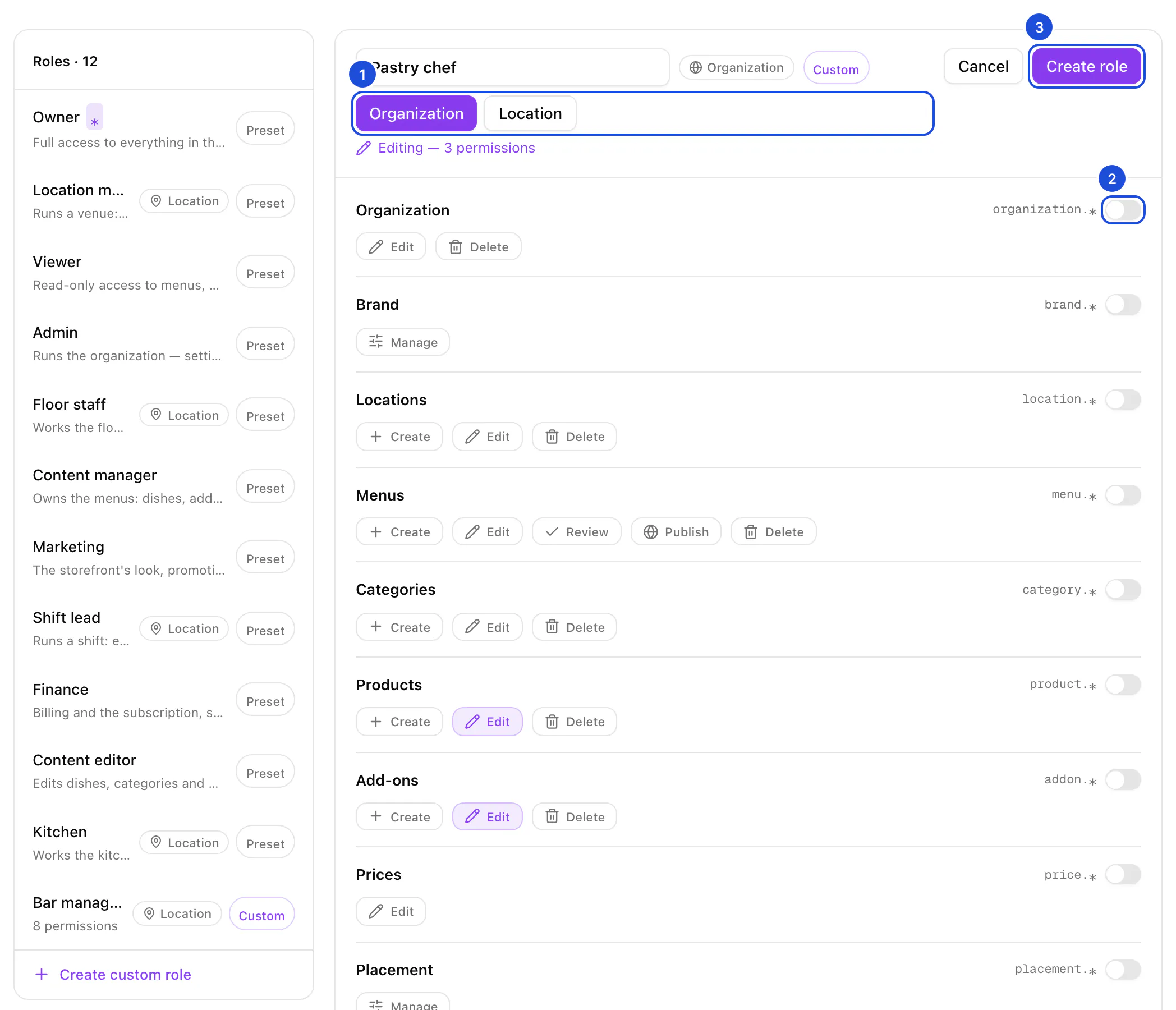Click pencil icon on Categories Edit permission
Screen dimensions: 1176x1010
point(472,627)
